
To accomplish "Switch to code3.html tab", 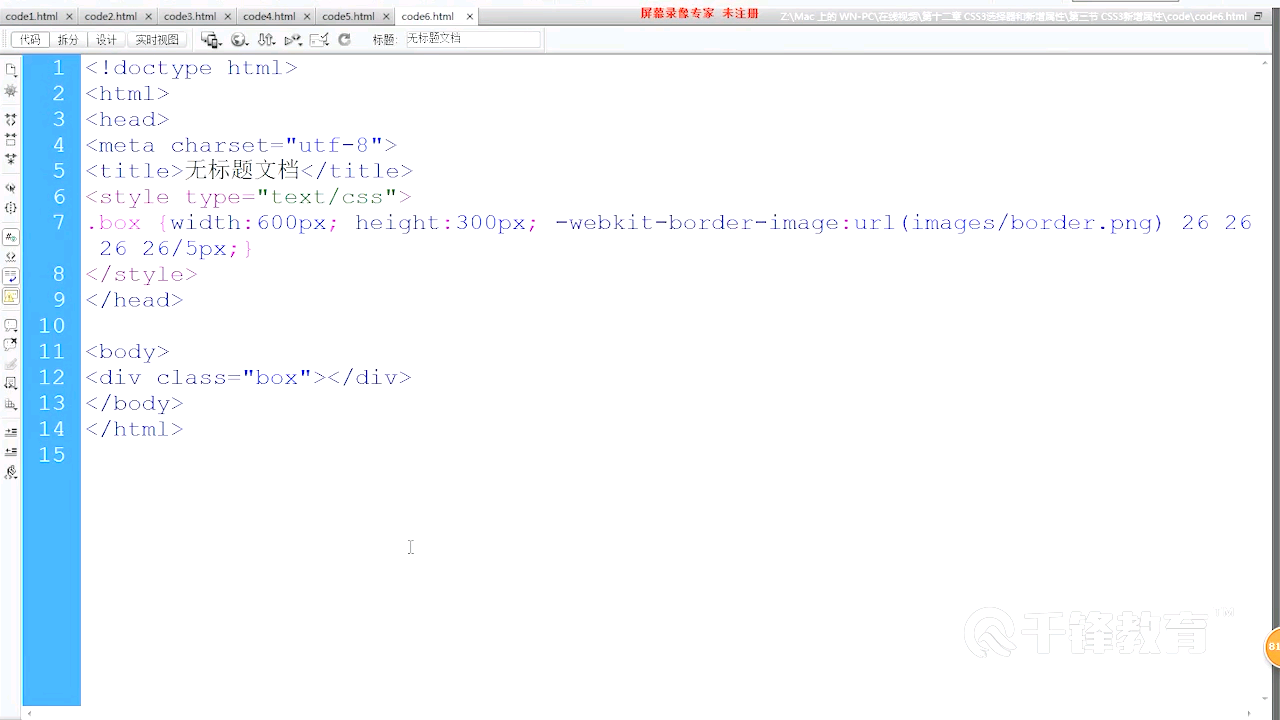I will coord(190,16).
